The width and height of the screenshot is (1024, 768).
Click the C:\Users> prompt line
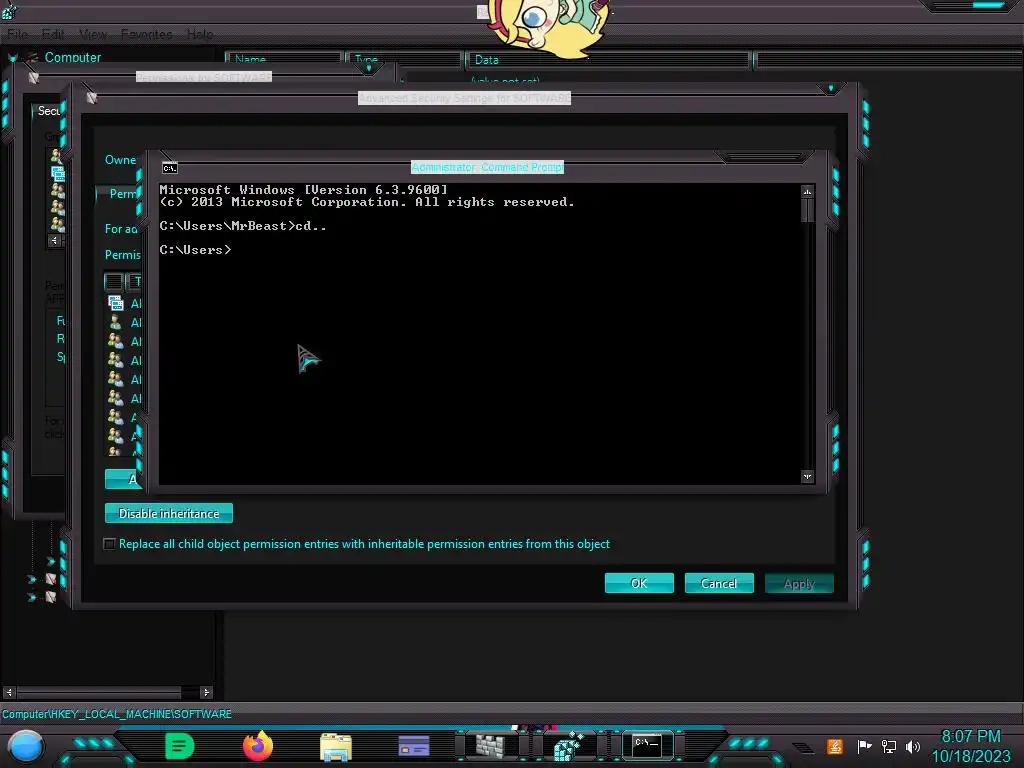pyautogui.click(x=195, y=250)
